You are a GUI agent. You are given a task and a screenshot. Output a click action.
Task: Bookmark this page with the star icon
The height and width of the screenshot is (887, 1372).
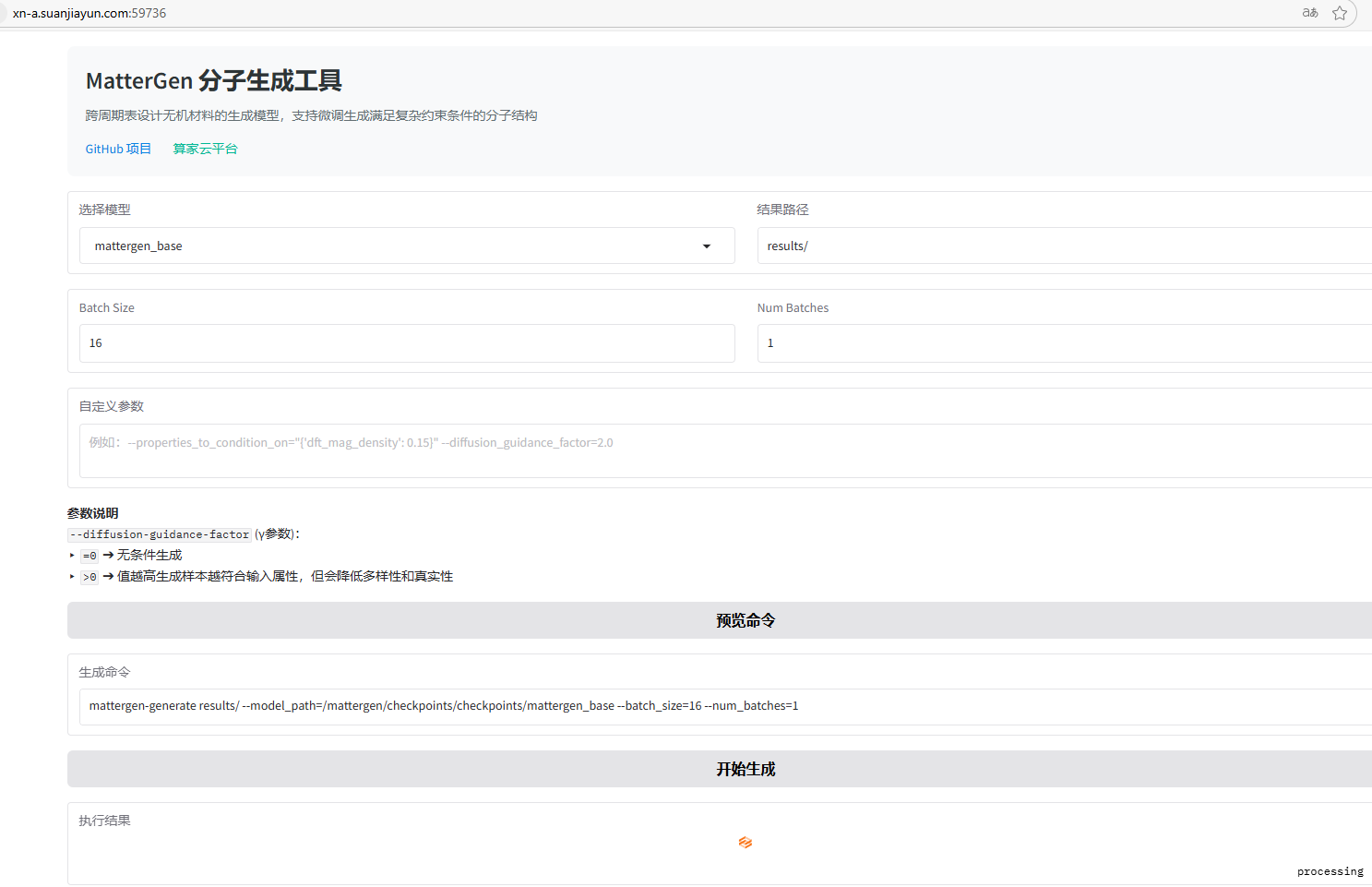click(x=1340, y=13)
